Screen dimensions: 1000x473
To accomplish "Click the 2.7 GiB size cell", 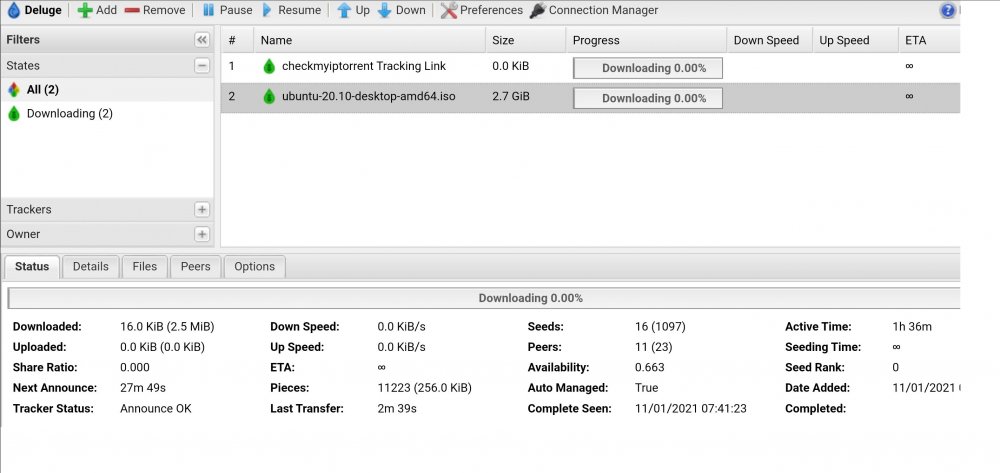I will [510, 97].
